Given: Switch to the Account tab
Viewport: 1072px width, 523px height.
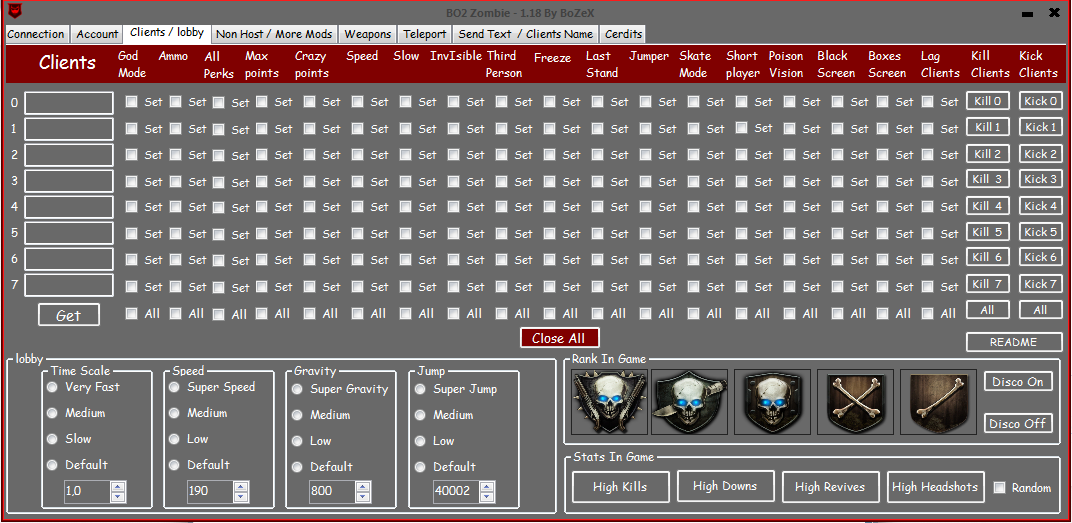Looking at the screenshot, I should point(97,34).
